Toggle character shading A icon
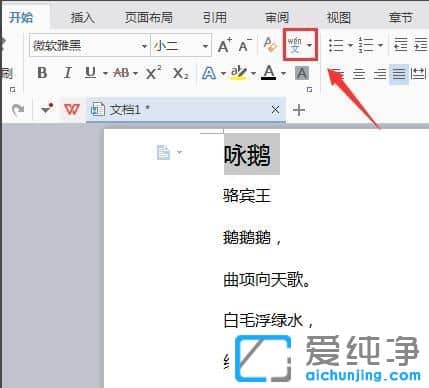429x388 pixels. point(302,73)
